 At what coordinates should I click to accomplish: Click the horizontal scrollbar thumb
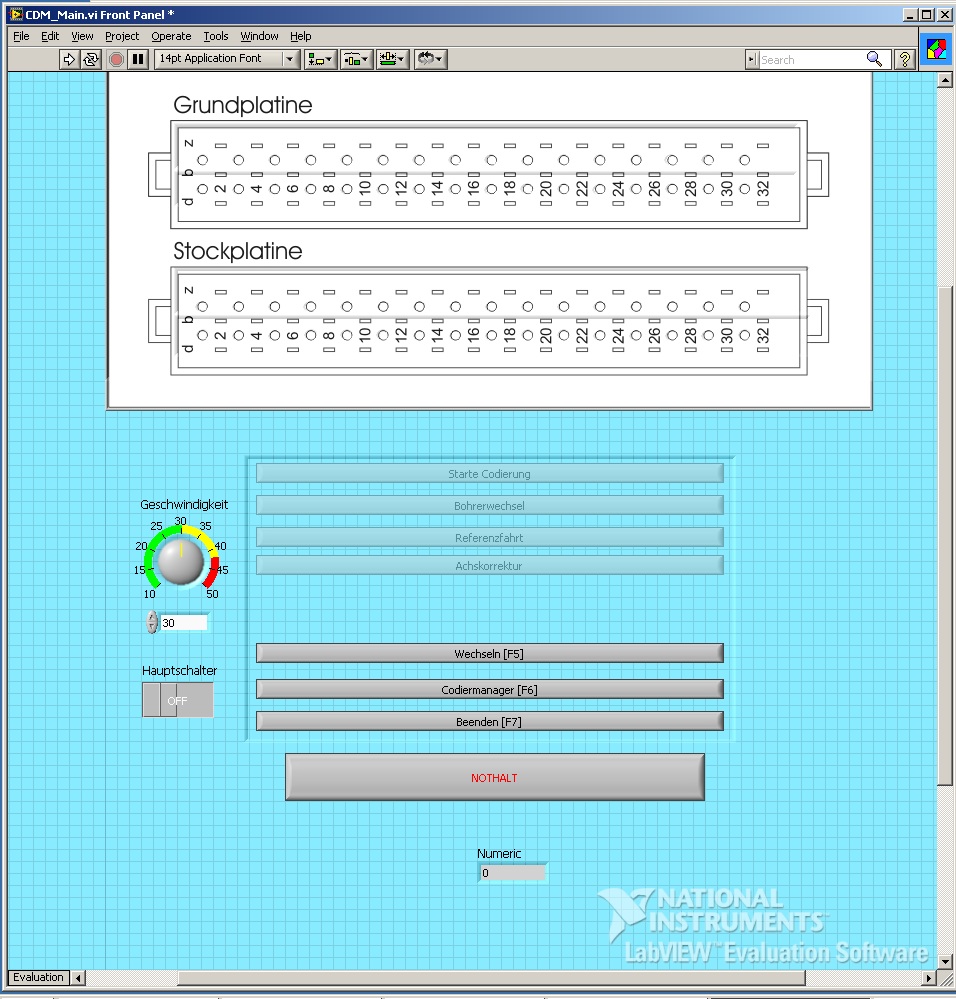click(491, 977)
